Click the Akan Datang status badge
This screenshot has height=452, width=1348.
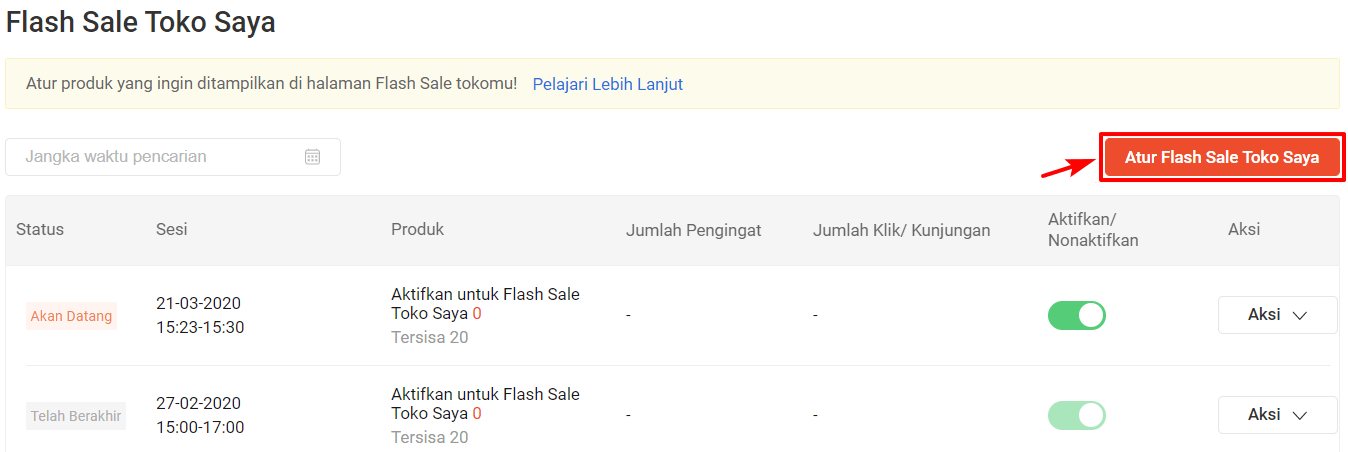tap(71, 316)
